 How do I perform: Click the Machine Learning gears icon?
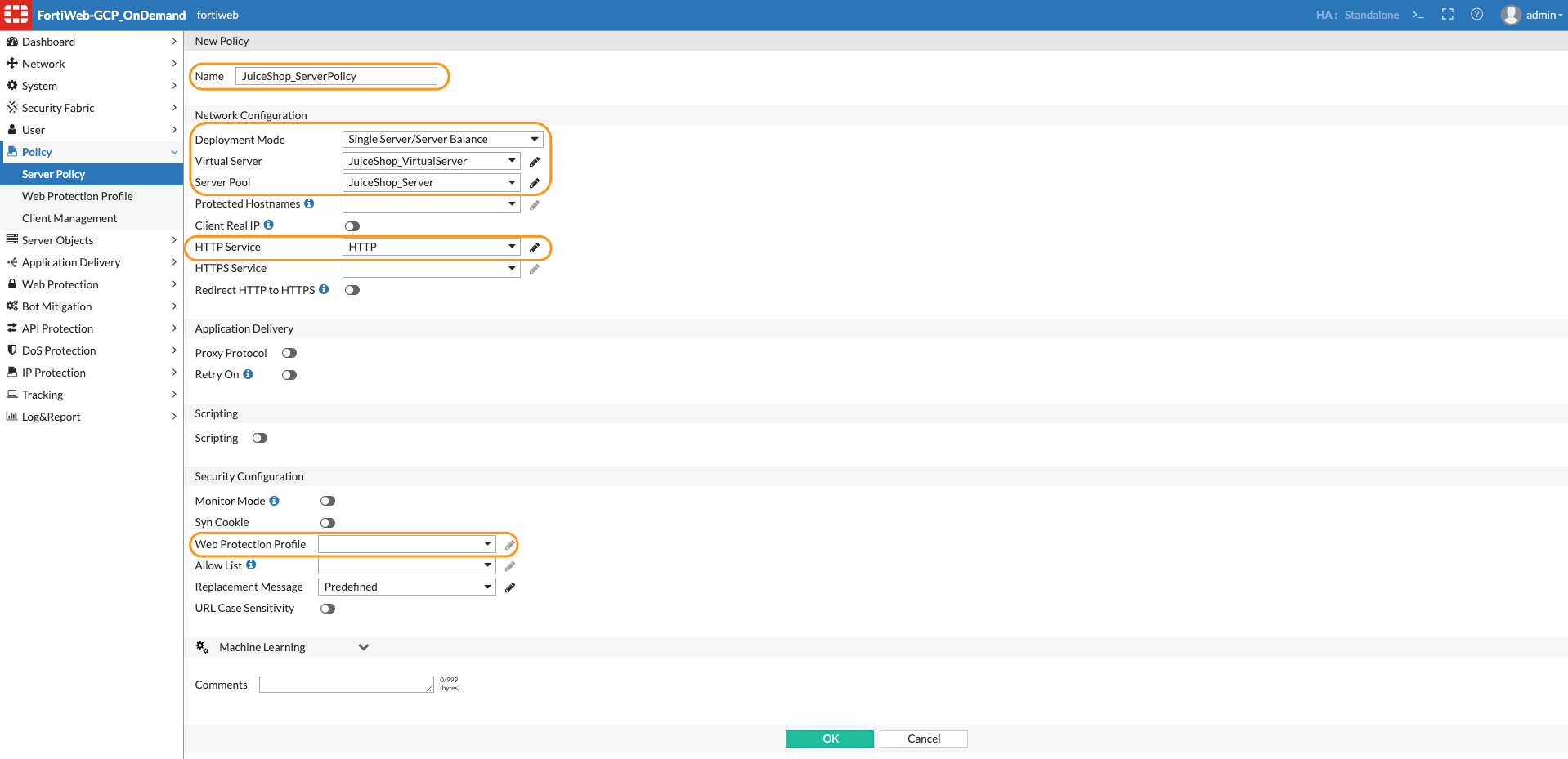[202, 647]
